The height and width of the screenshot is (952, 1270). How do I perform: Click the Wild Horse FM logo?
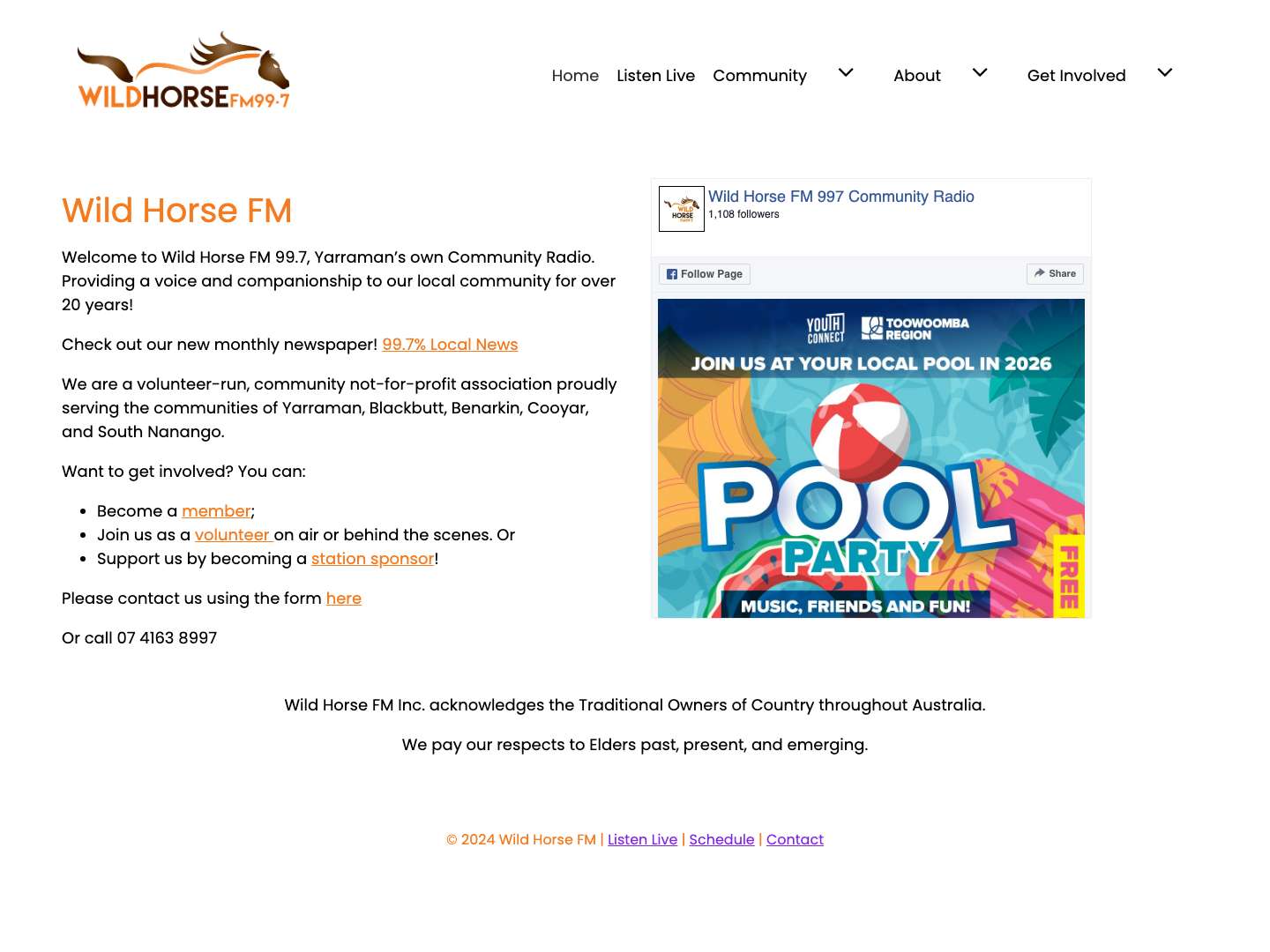(x=183, y=70)
